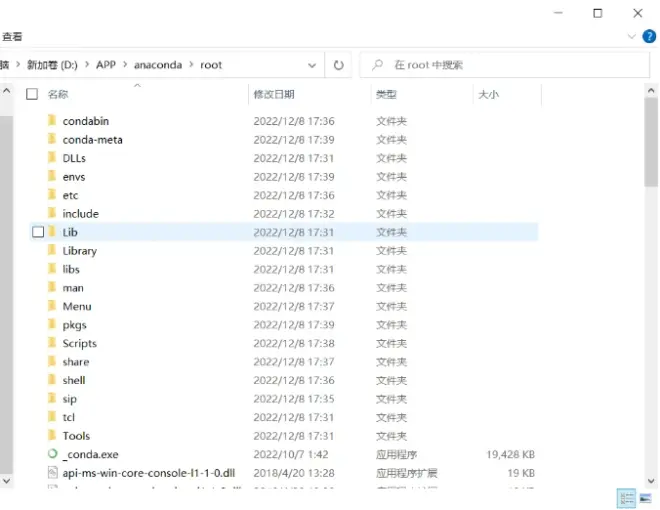
Task: Select the libs folder icon
Action: point(52,269)
